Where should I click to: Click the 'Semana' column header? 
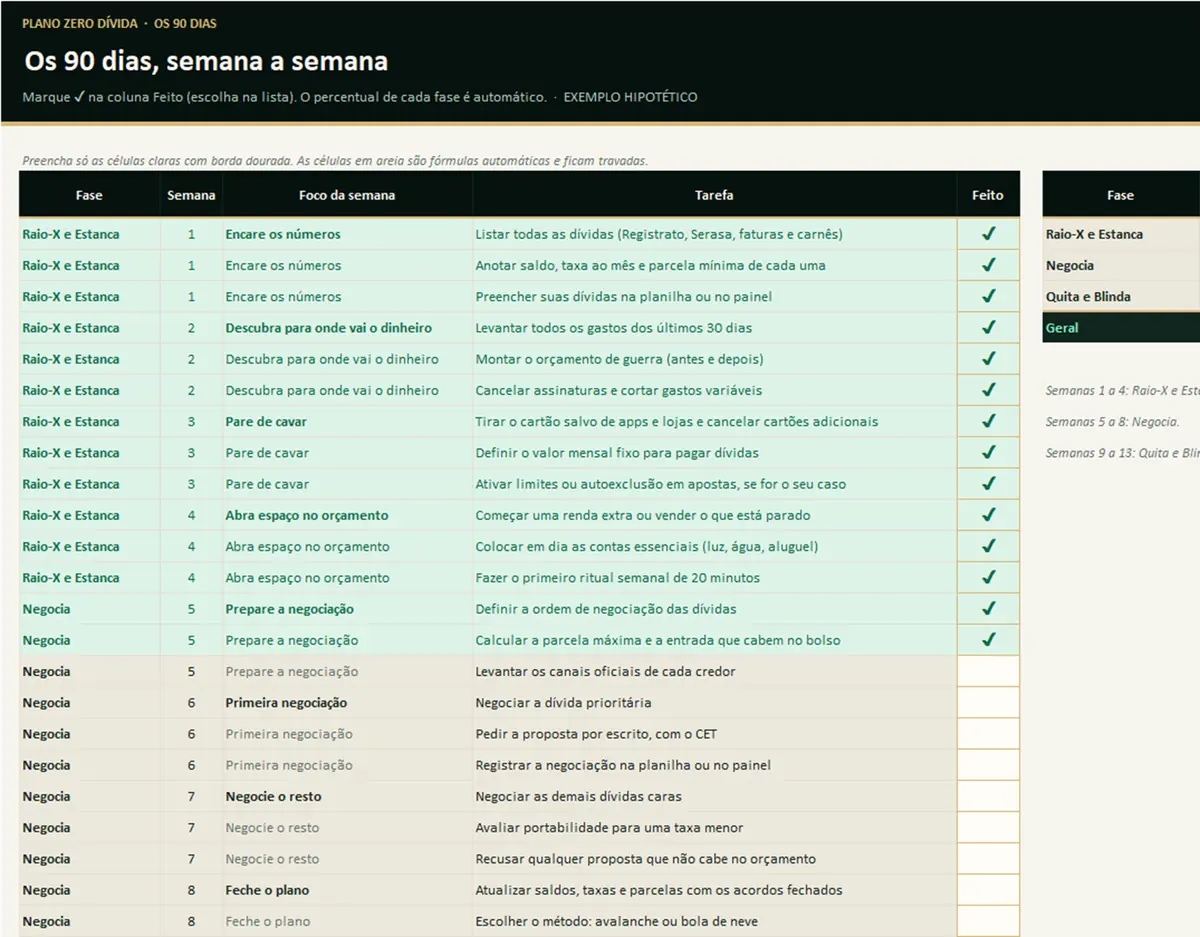point(191,195)
